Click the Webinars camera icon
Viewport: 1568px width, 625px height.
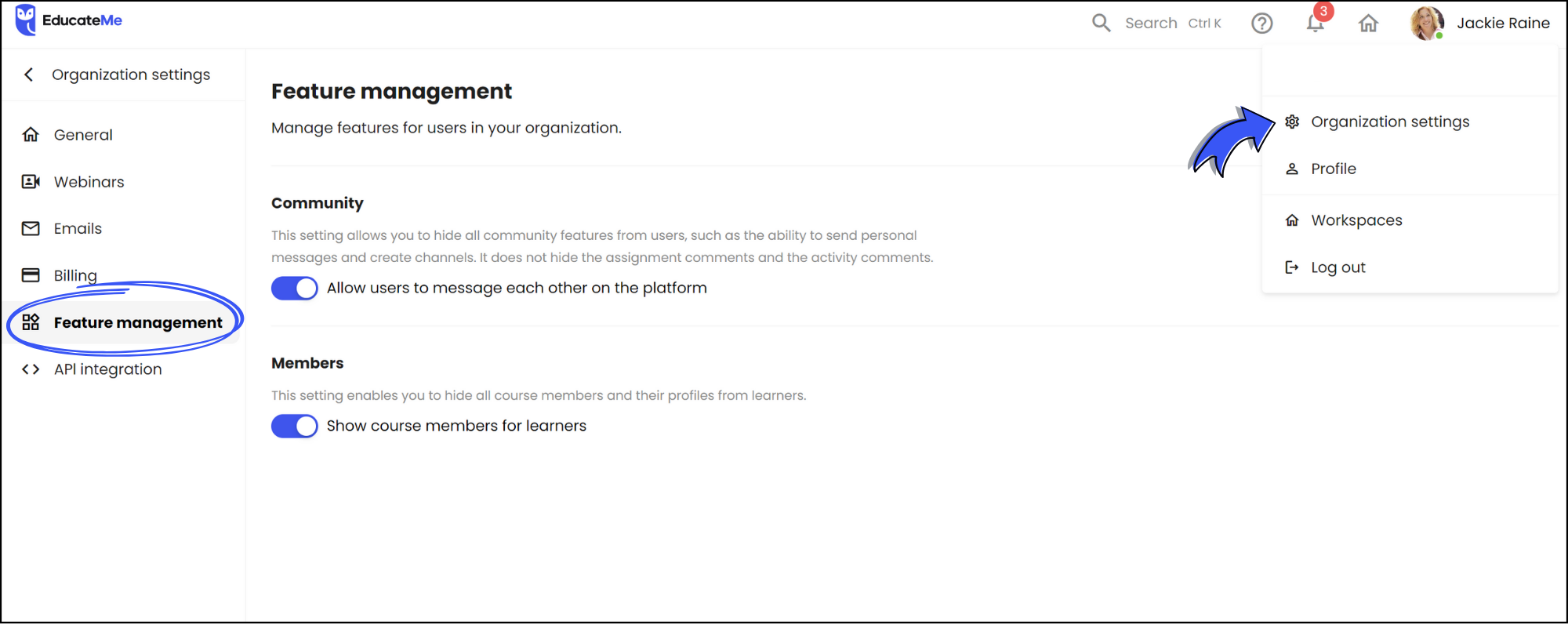click(31, 182)
